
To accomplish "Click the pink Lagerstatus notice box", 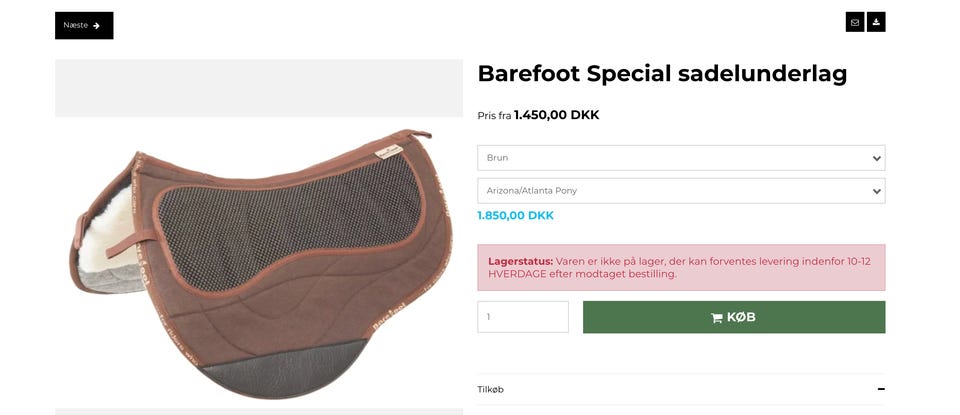I will tap(680, 267).
